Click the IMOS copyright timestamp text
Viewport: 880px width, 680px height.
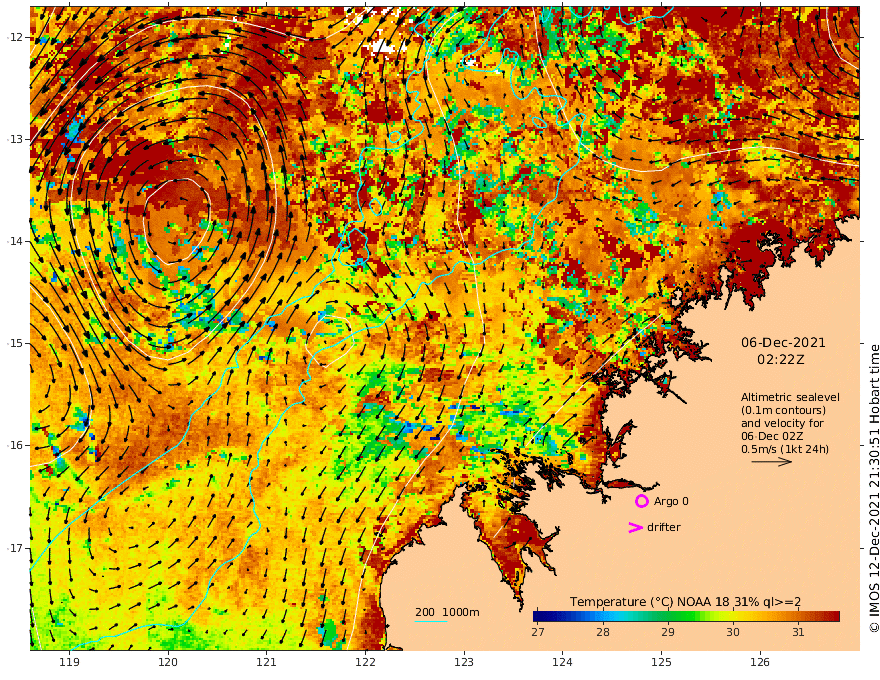point(873,489)
